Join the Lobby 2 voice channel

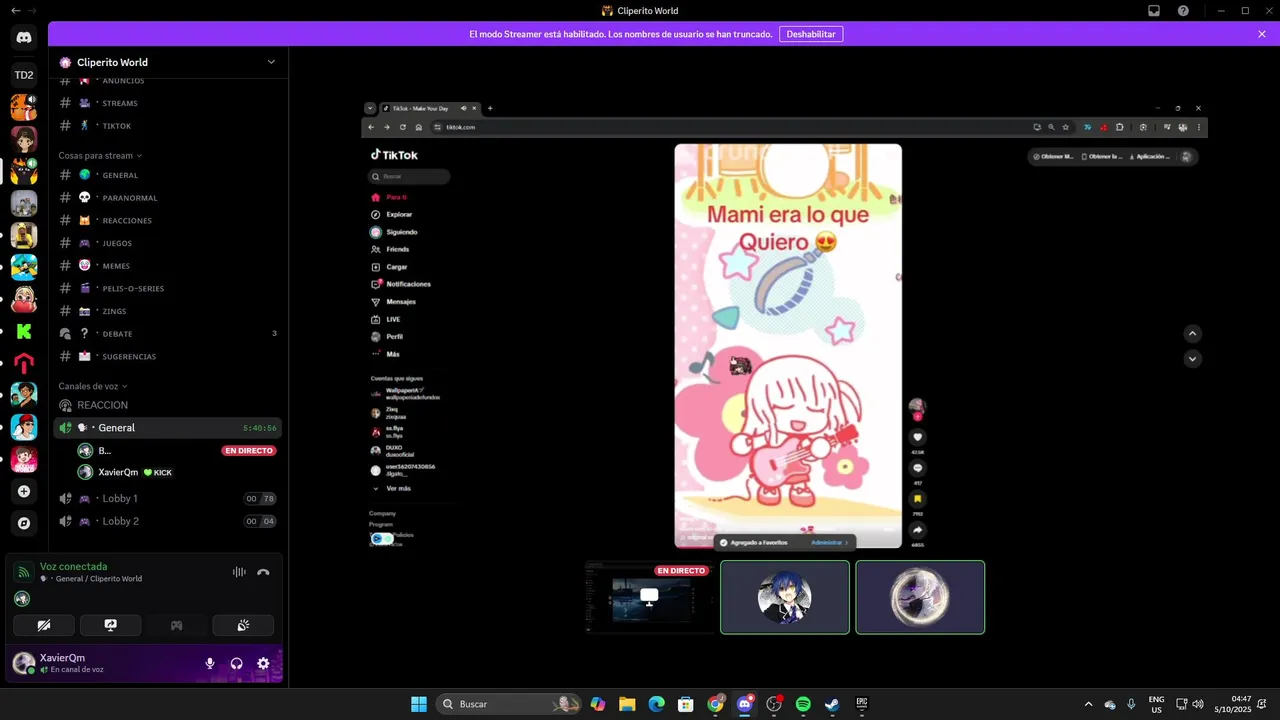click(167, 521)
